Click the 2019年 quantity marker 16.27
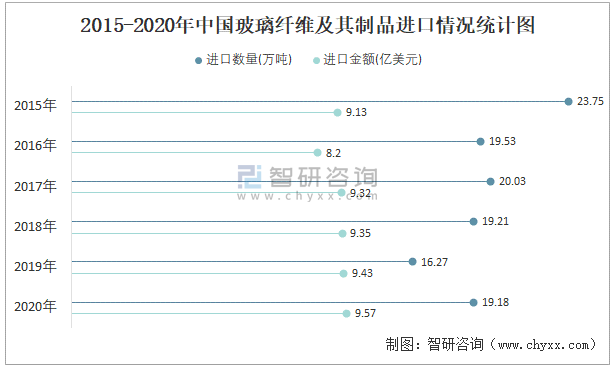The height and width of the screenshot is (368, 615). pyautogui.click(x=413, y=262)
